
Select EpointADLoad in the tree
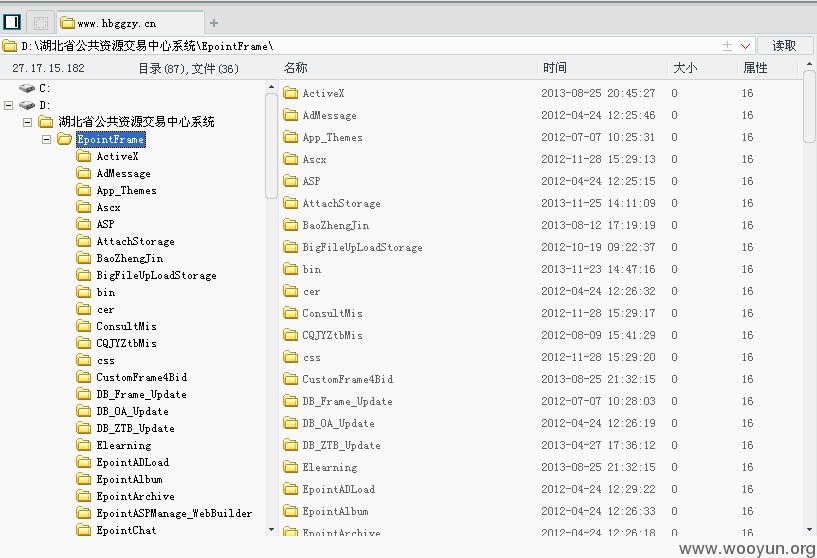[x=132, y=462]
